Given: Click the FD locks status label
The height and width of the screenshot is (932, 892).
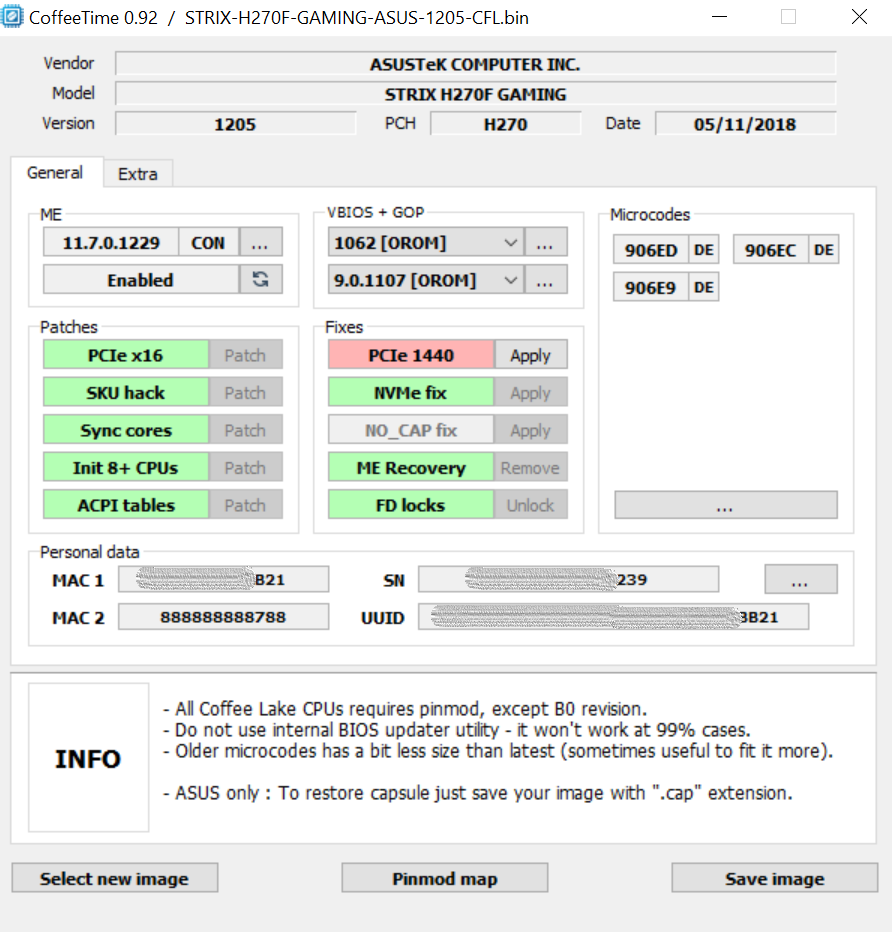Looking at the screenshot, I should [411, 505].
